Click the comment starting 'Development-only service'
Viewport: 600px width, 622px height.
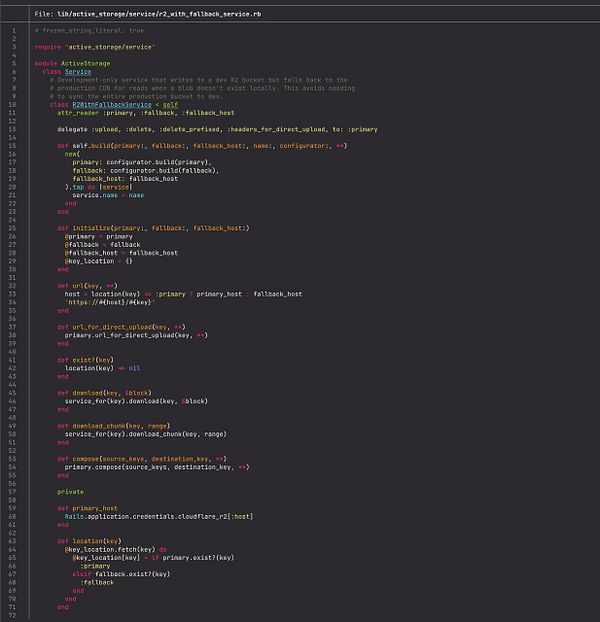[x=198, y=80]
